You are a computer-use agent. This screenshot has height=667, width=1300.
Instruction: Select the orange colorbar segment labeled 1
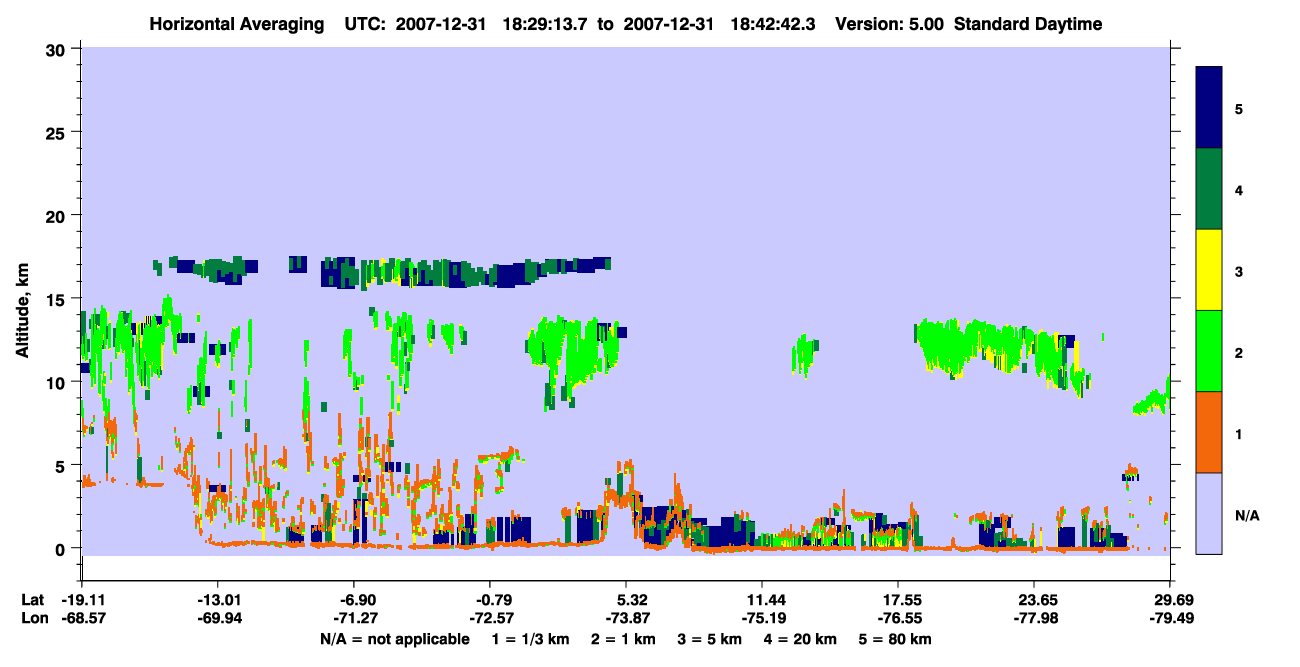pyautogui.click(x=1209, y=432)
